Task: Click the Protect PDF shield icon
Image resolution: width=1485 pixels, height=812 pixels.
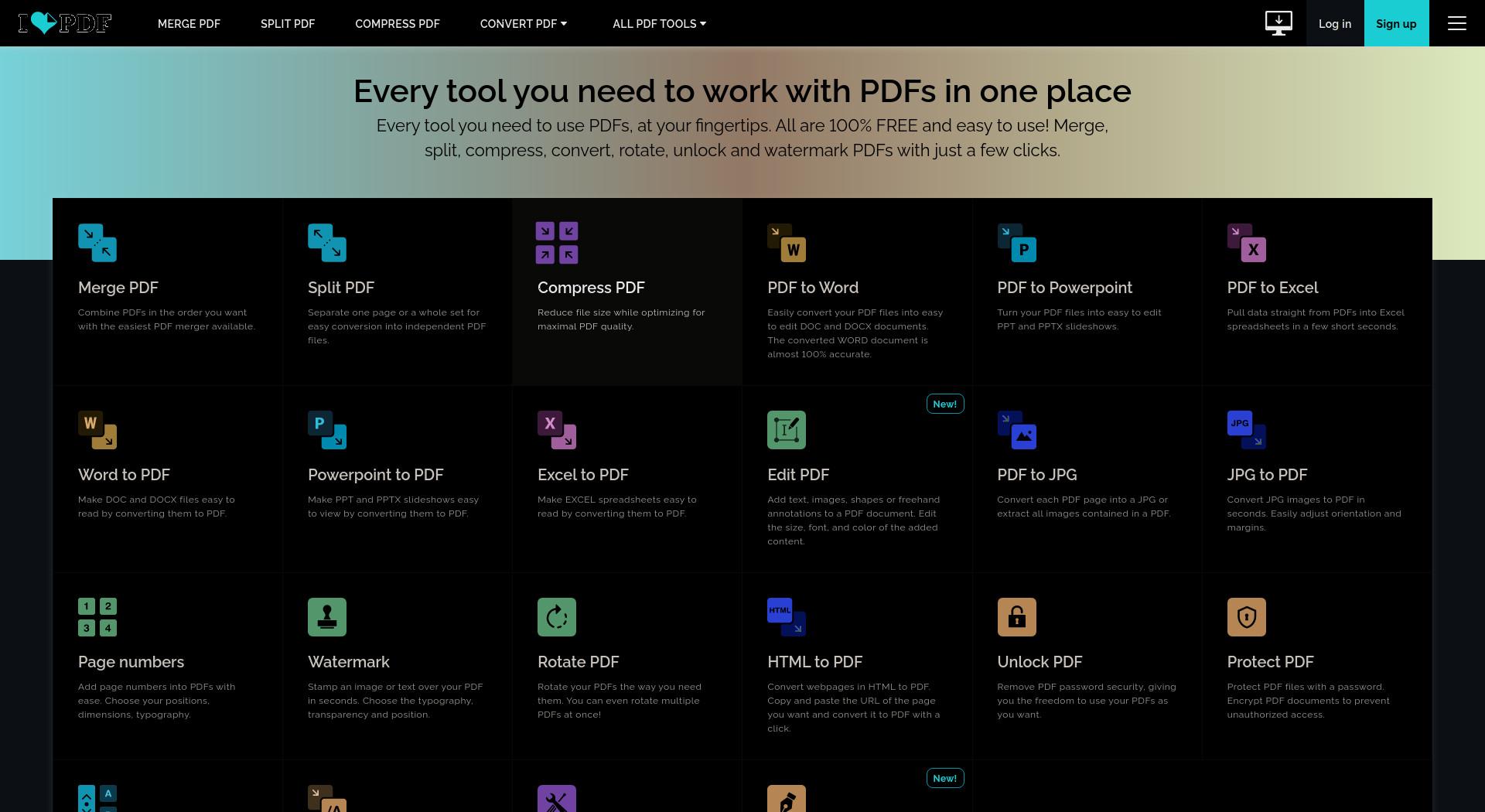Action: point(1246,617)
